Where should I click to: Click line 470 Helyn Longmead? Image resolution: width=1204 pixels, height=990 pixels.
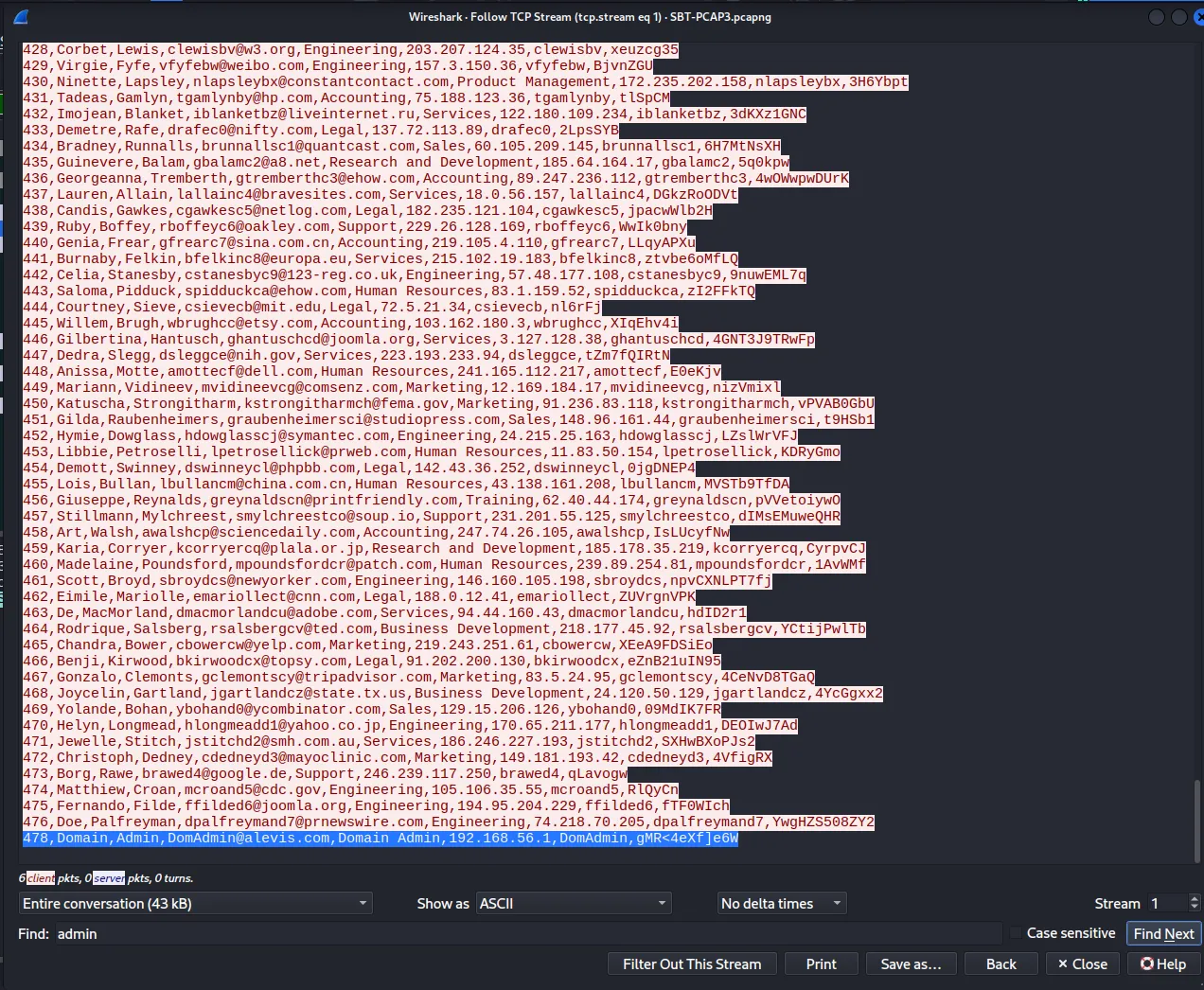coord(410,725)
